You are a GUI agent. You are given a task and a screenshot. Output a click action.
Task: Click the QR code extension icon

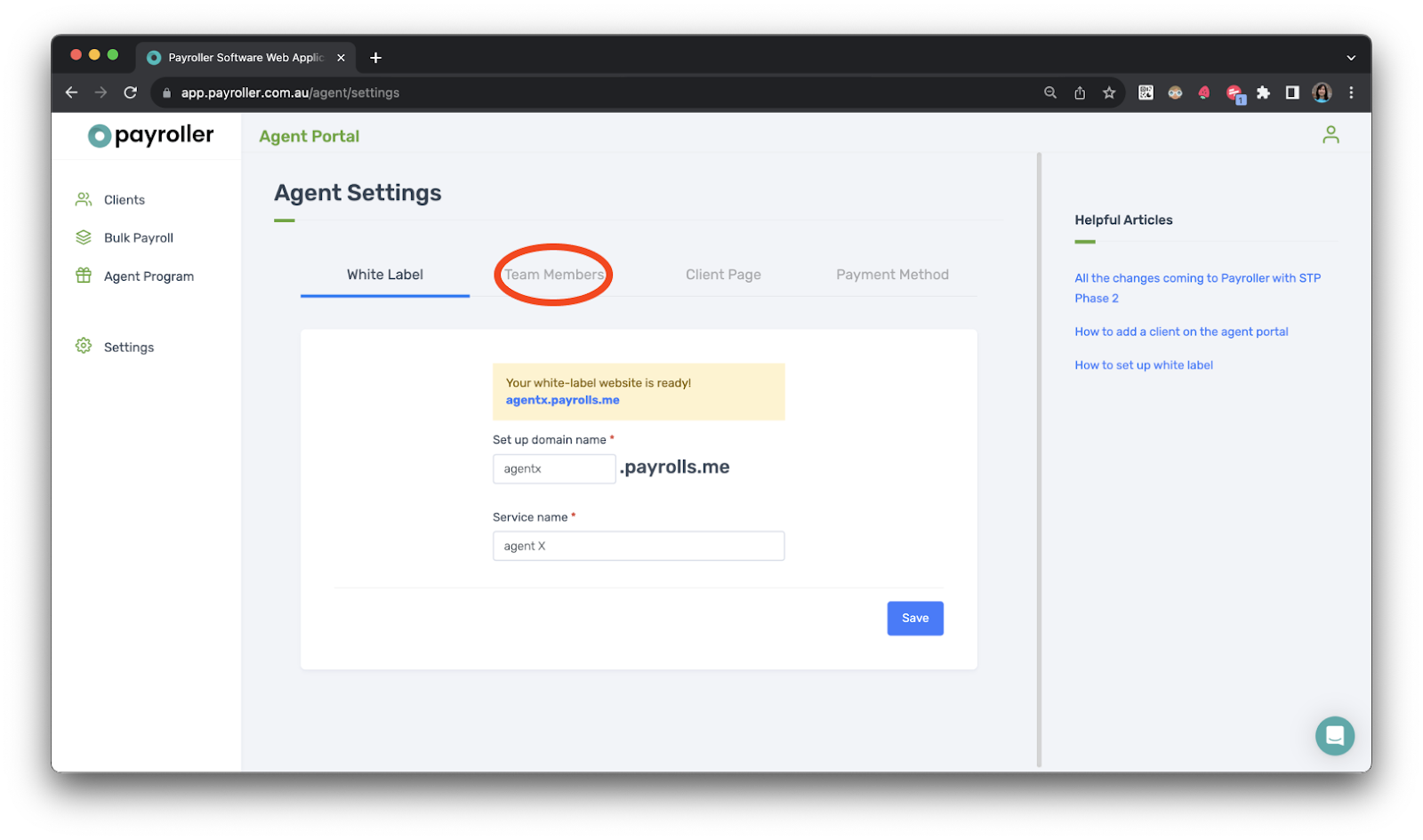click(1146, 92)
